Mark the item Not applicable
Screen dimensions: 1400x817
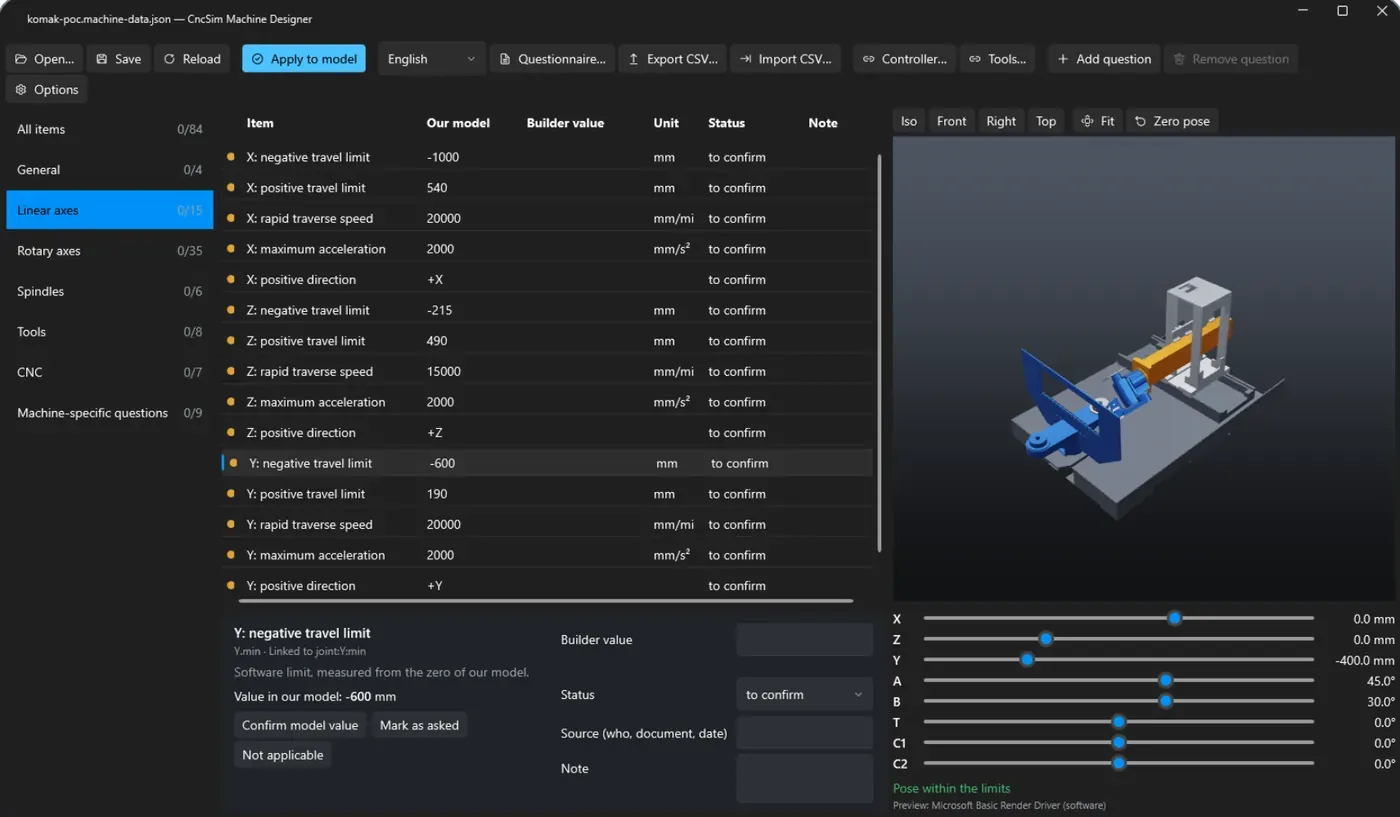(x=282, y=755)
